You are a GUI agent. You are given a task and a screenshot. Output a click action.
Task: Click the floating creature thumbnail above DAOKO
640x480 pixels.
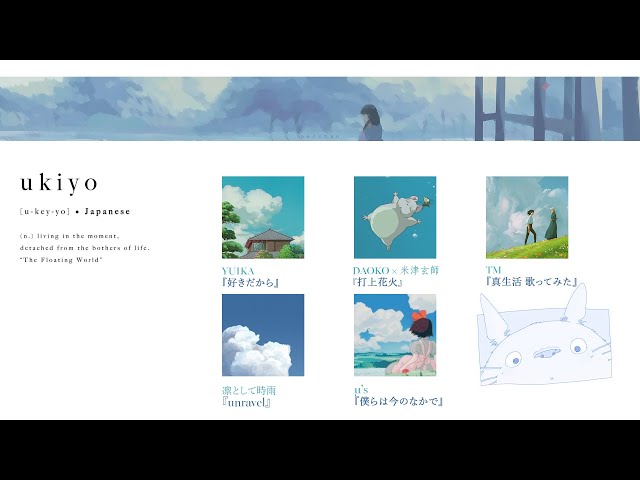[395, 217]
